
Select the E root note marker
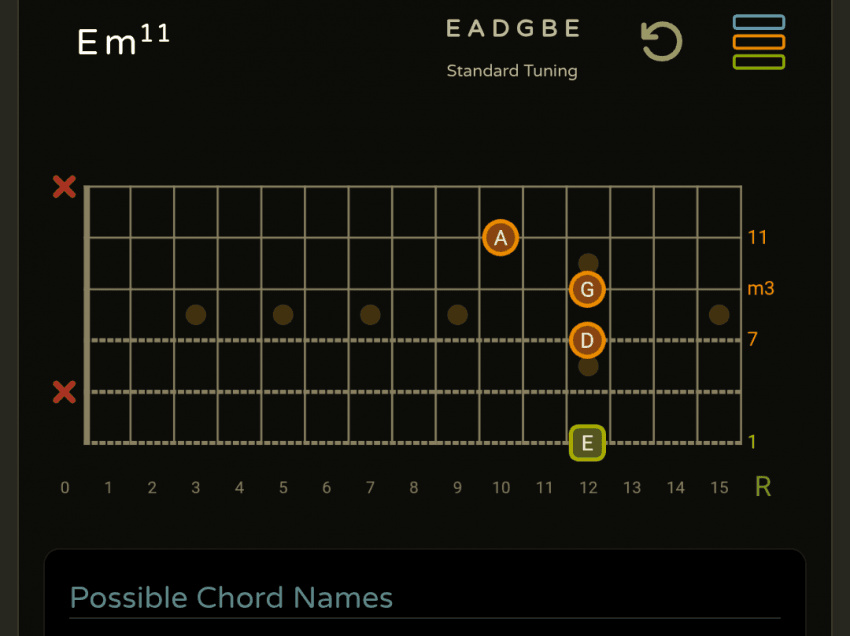click(x=587, y=442)
